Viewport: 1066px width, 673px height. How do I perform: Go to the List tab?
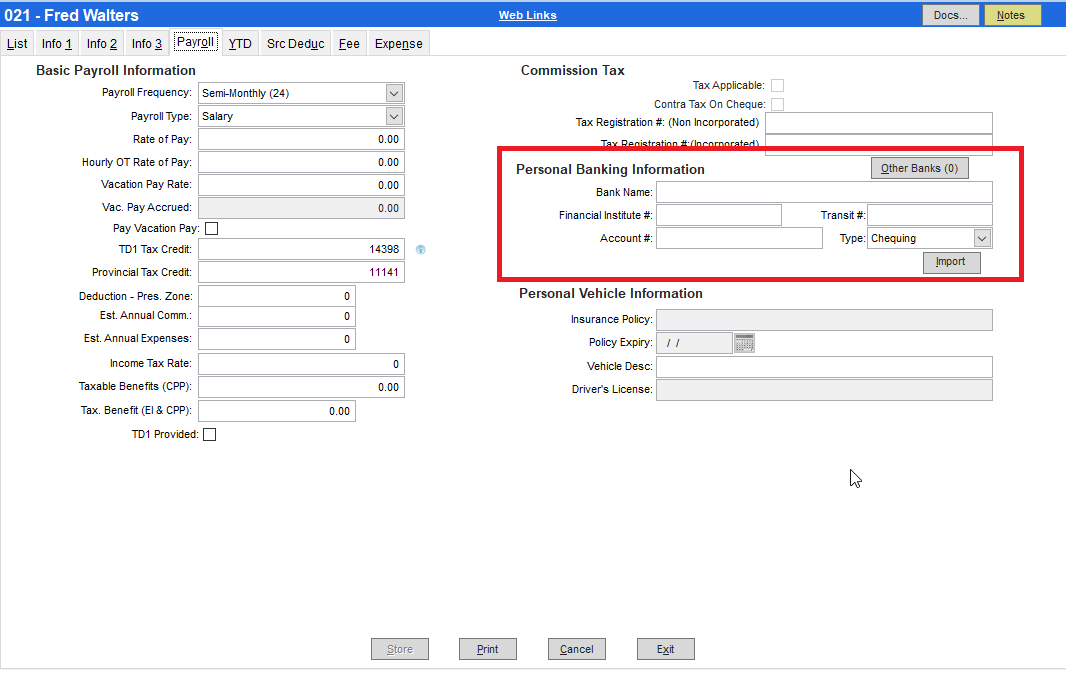pos(17,43)
